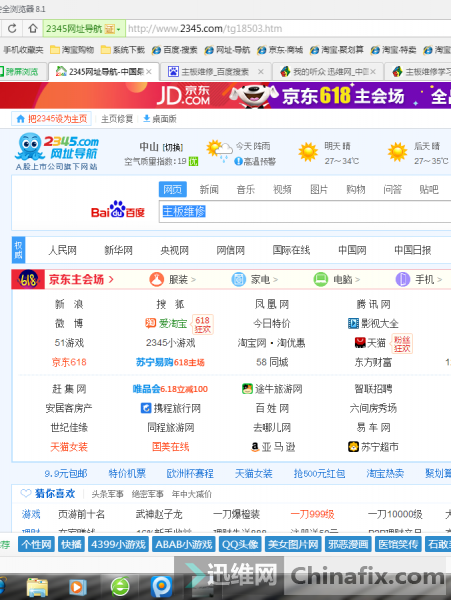Click the 618 京东主会场 badge icon

click(x=28, y=279)
